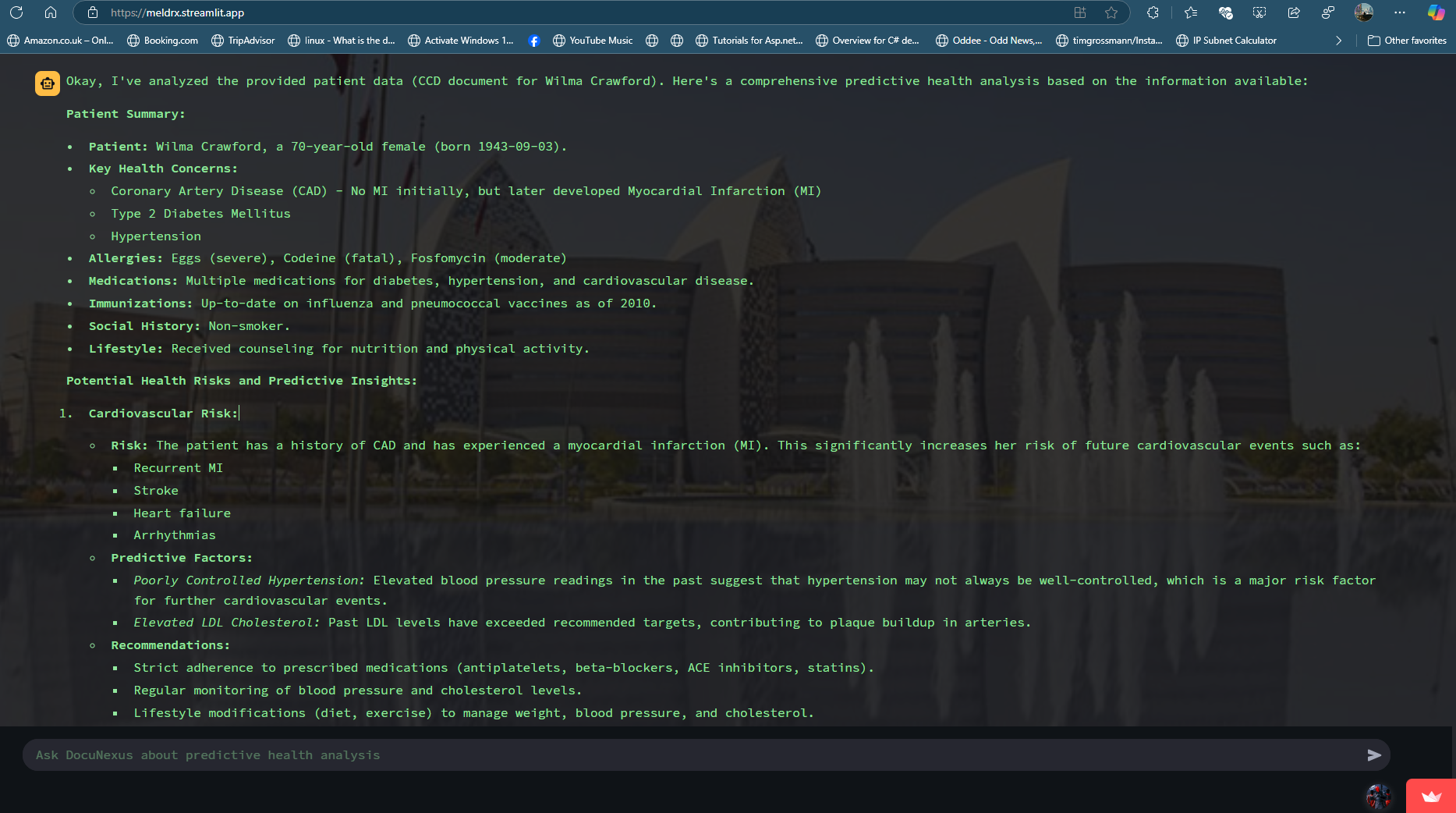This screenshot has width=1456, height=813.
Task: Click the round user avatar badge at the bottom
Action: (x=1379, y=797)
